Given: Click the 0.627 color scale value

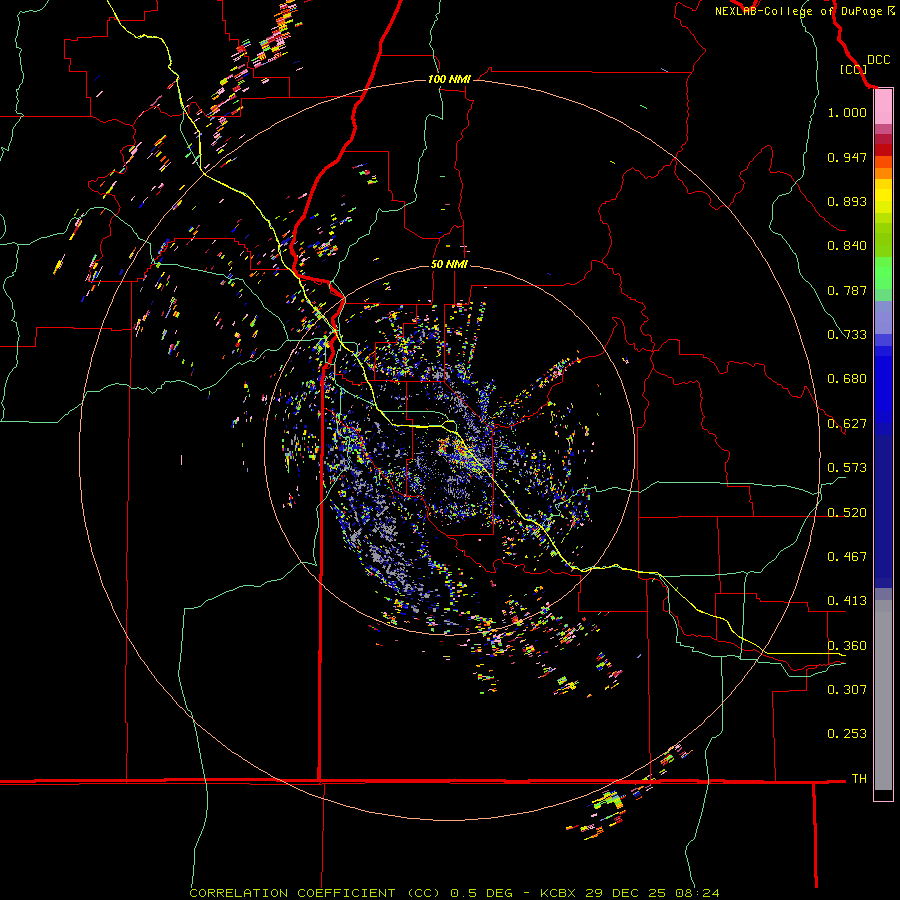Looking at the screenshot, I should (x=847, y=424).
